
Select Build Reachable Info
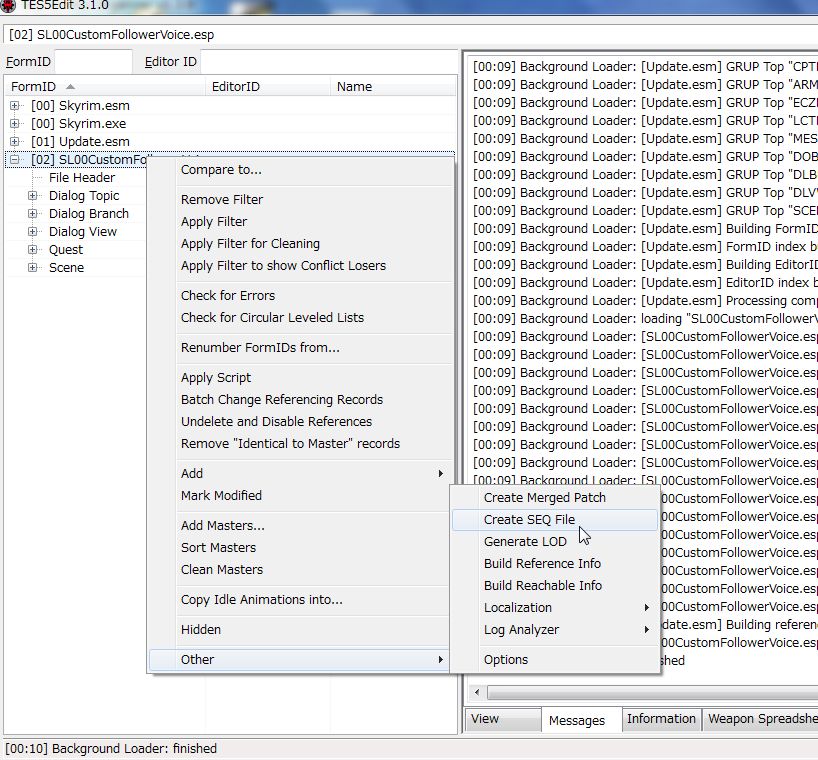coord(555,586)
